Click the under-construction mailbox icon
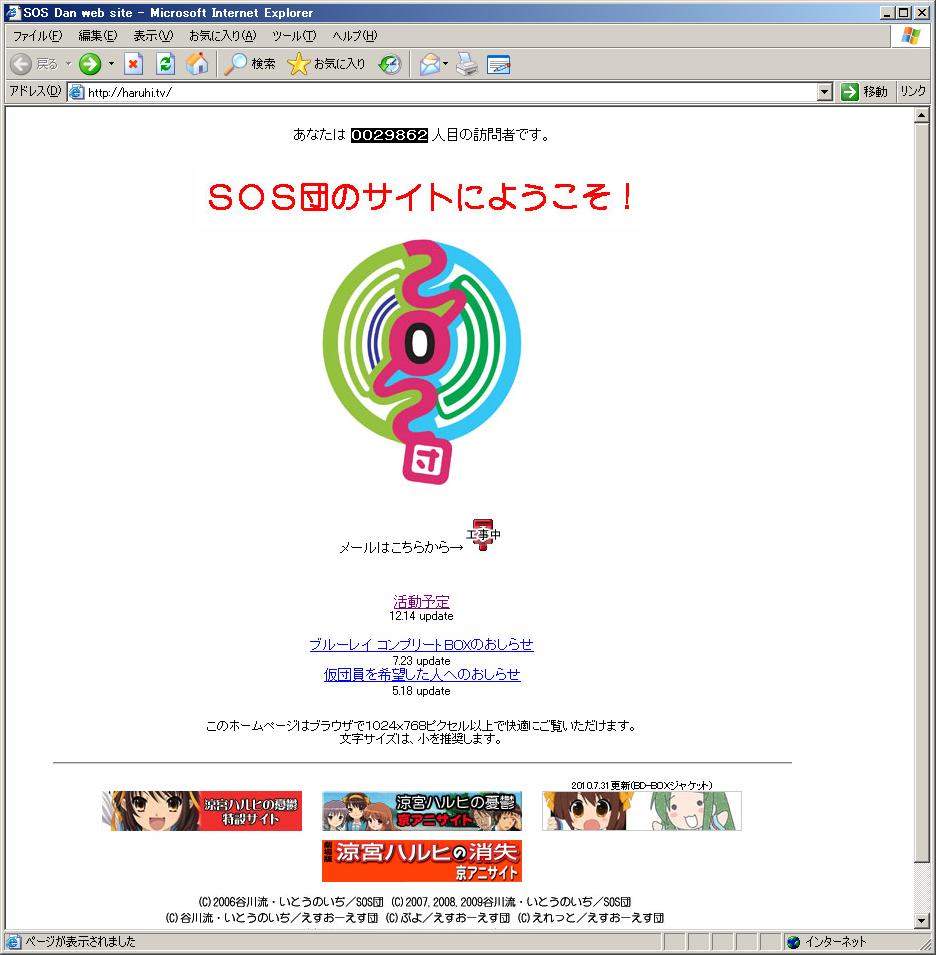Viewport: 936px width, 955px height. tap(483, 535)
